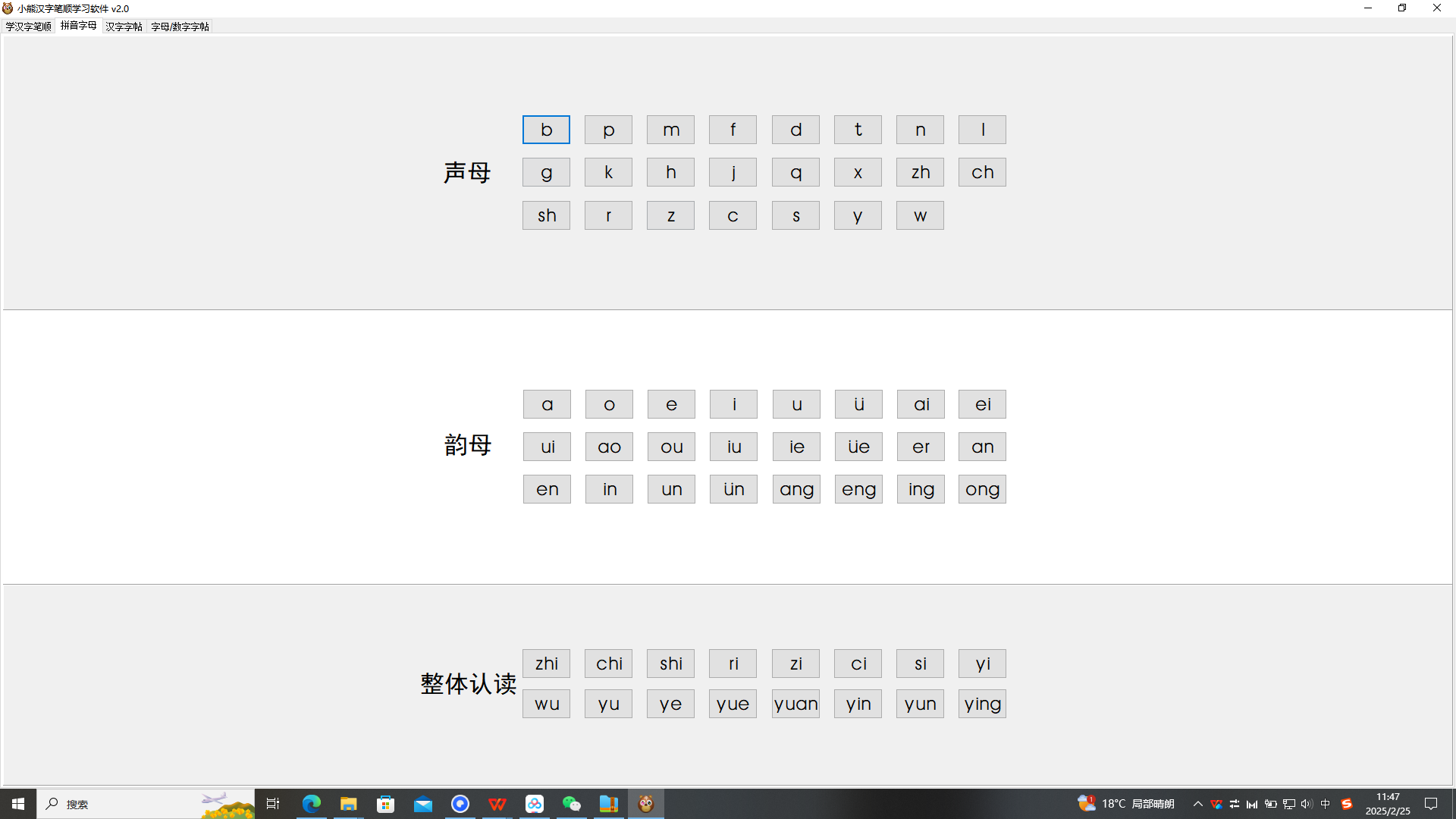Click the final 'ong' button
The image size is (1456, 819).
982,489
